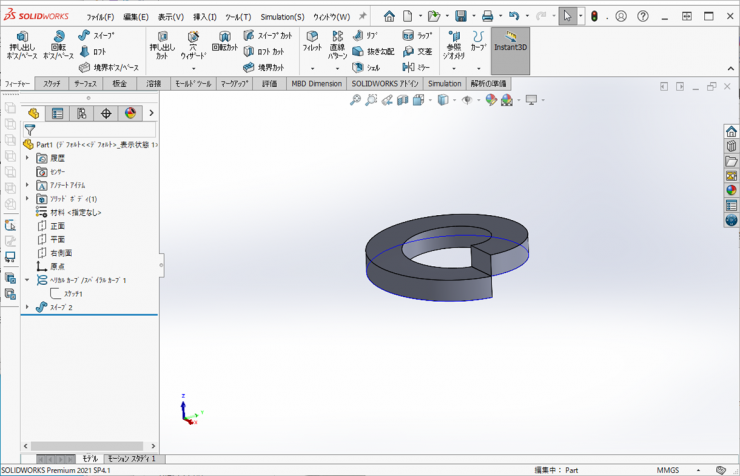The height and width of the screenshot is (476, 740).
Task: Open the Appearances color wheel in right pane
Action: pyautogui.click(x=731, y=190)
